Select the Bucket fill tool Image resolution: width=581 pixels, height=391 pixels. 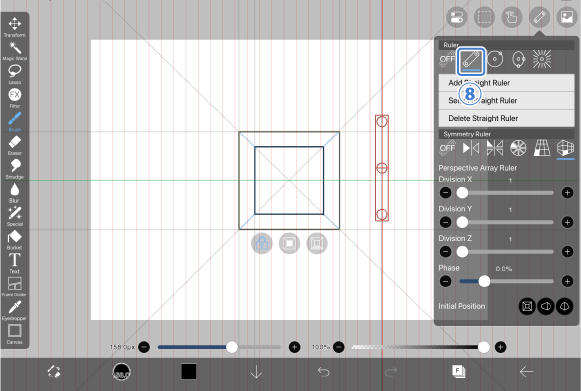(x=14, y=239)
